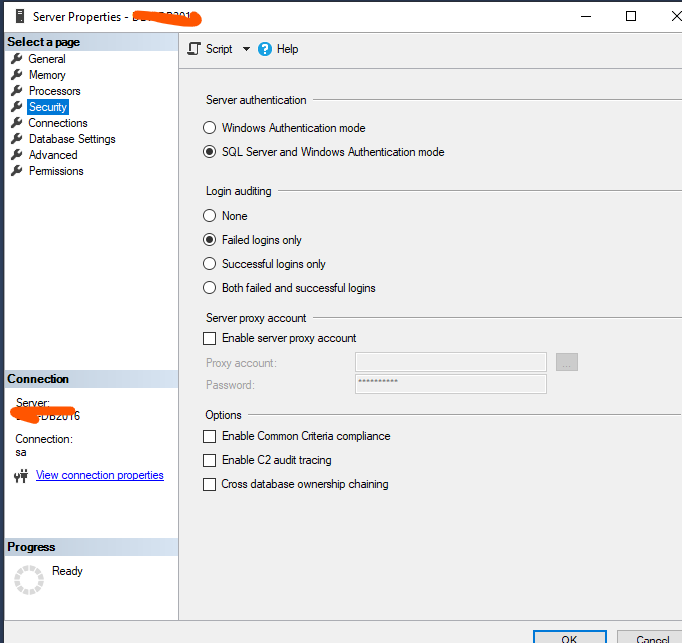The height and width of the screenshot is (643, 682).
Task: Click the wrench icon beside General
Action: tap(17, 58)
